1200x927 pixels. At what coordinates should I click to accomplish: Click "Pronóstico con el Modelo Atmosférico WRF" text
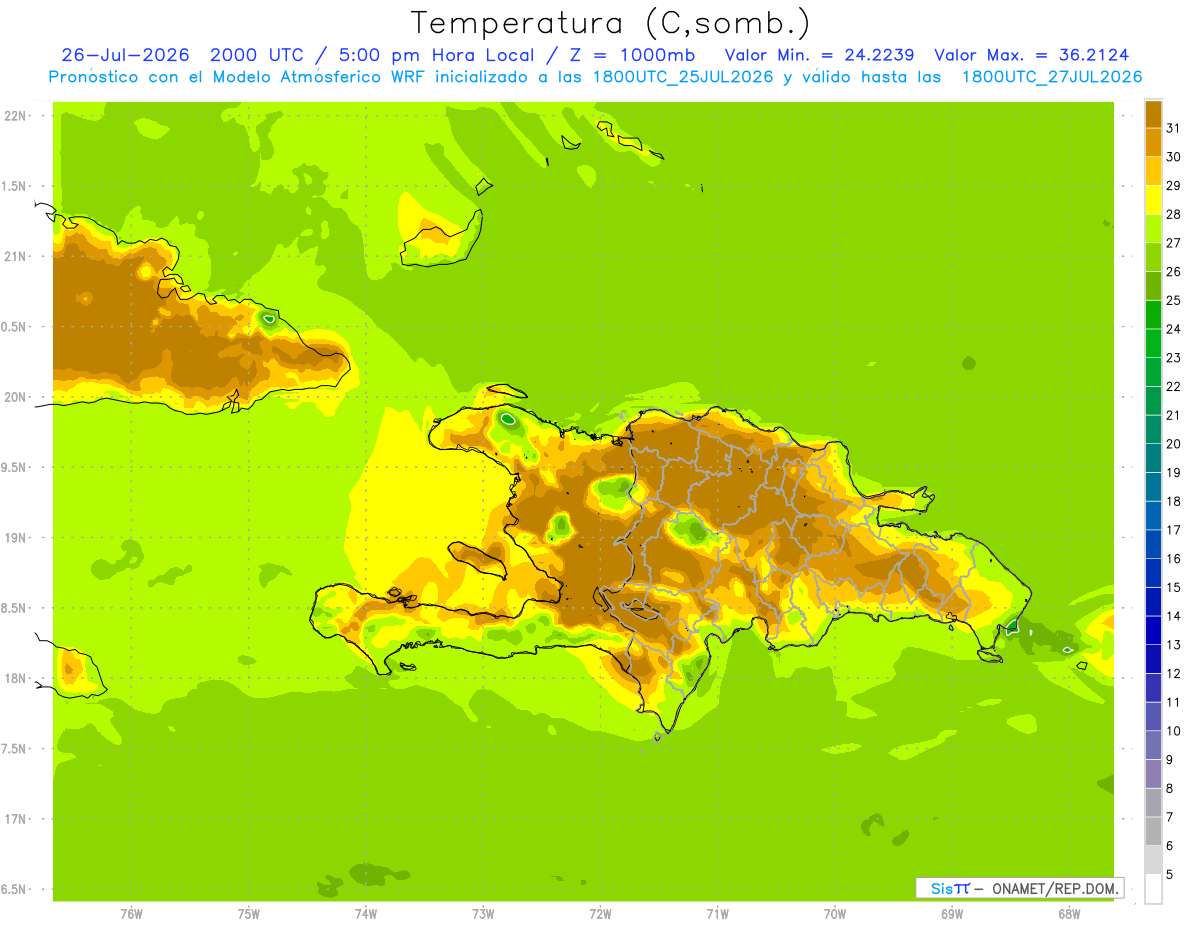pos(238,77)
